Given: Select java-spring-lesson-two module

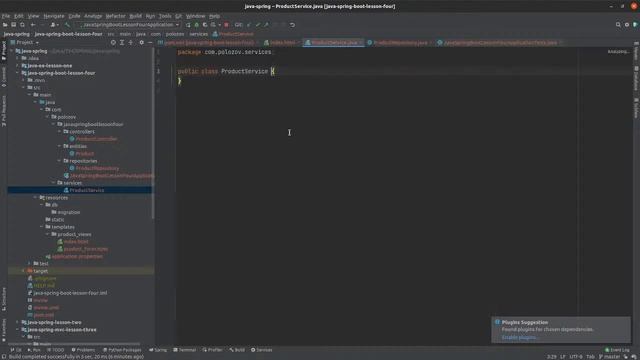Looking at the screenshot, I should pyautogui.click(x=54, y=322).
